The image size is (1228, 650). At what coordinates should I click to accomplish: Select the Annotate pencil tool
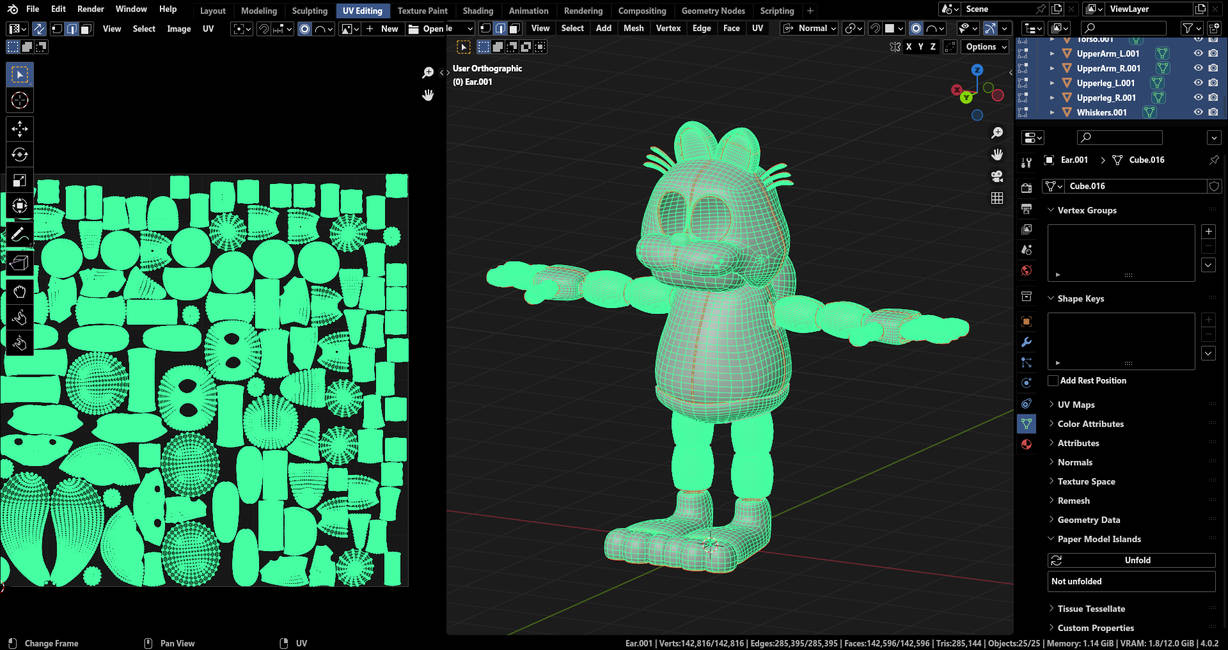click(x=20, y=235)
